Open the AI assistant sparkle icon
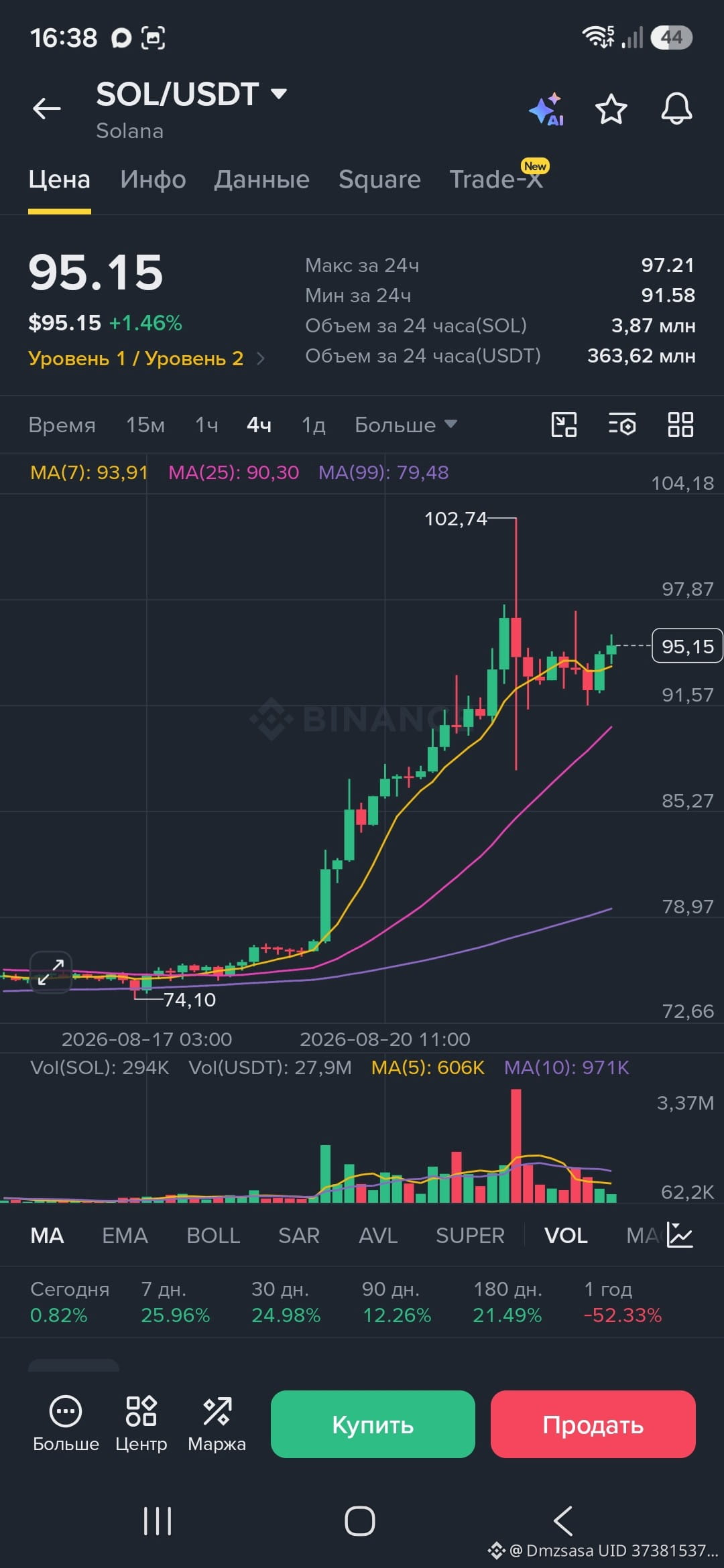The width and height of the screenshot is (724, 1568). [547, 109]
